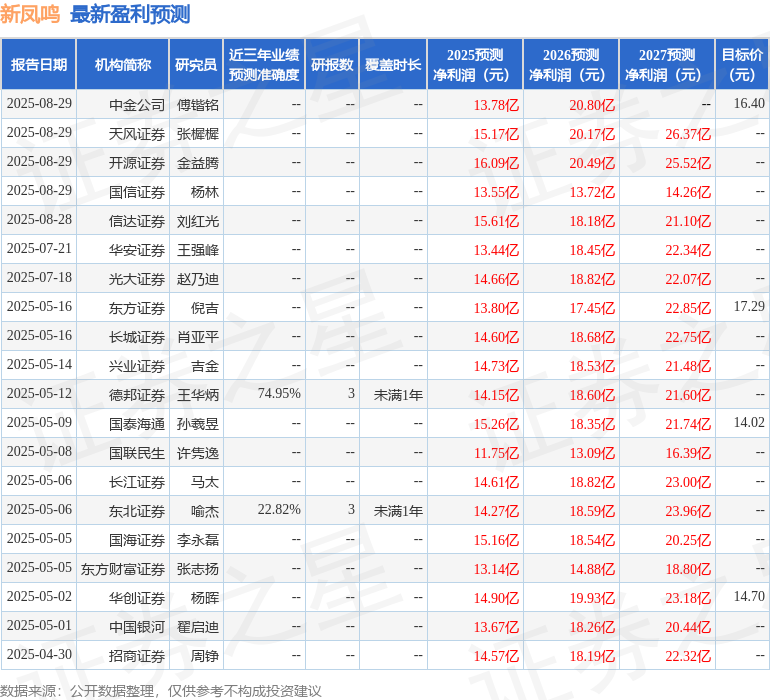Click the date 2025-05-14

(39, 364)
